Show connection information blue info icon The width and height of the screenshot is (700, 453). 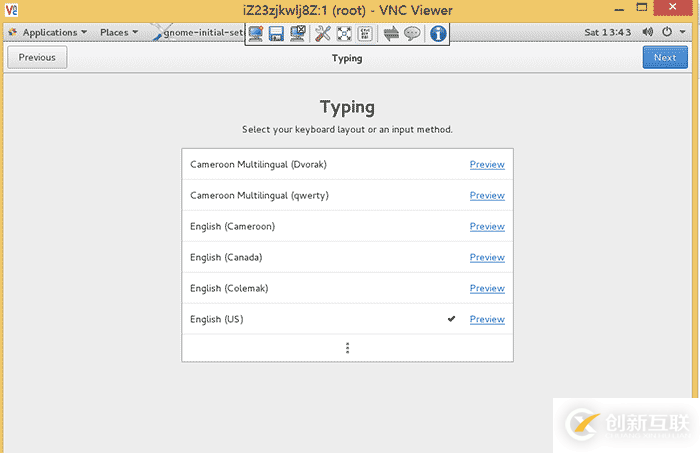pos(438,34)
